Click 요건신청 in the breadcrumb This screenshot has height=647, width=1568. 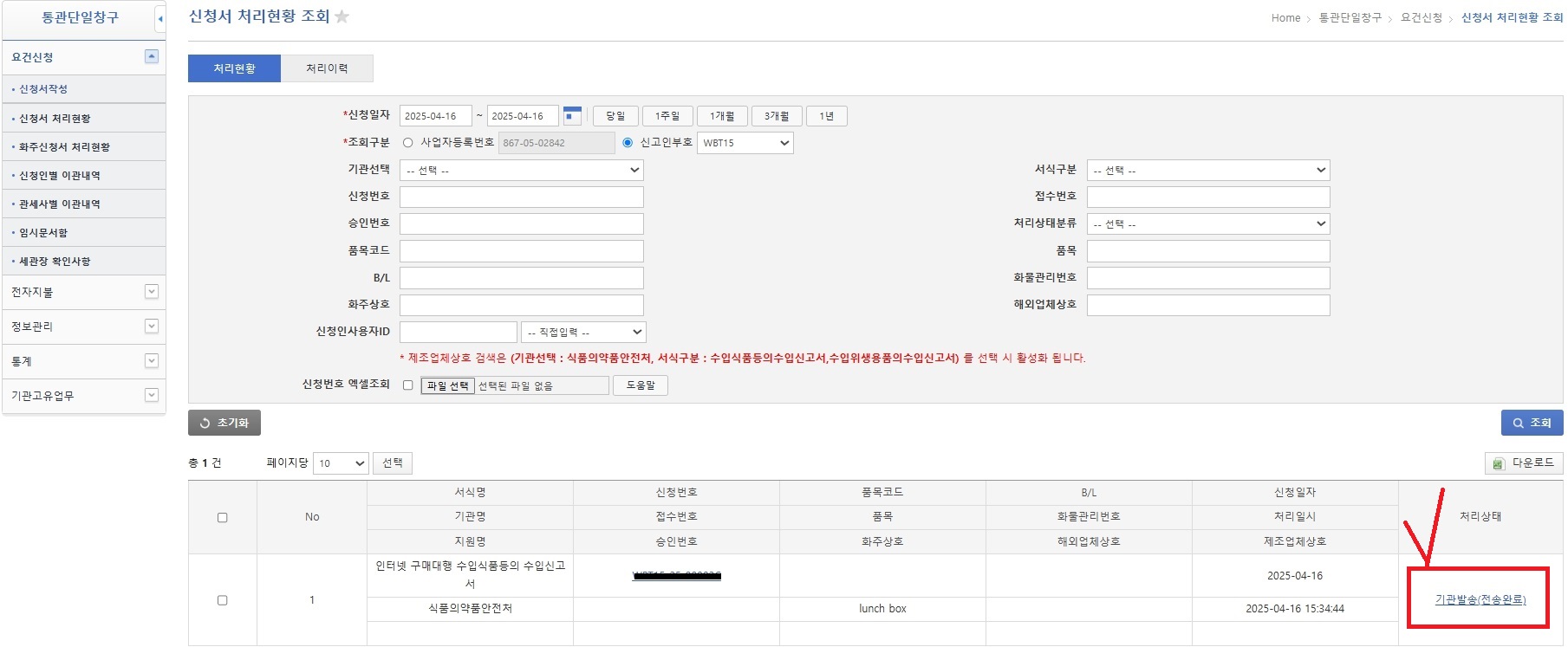tap(1422, 18)
